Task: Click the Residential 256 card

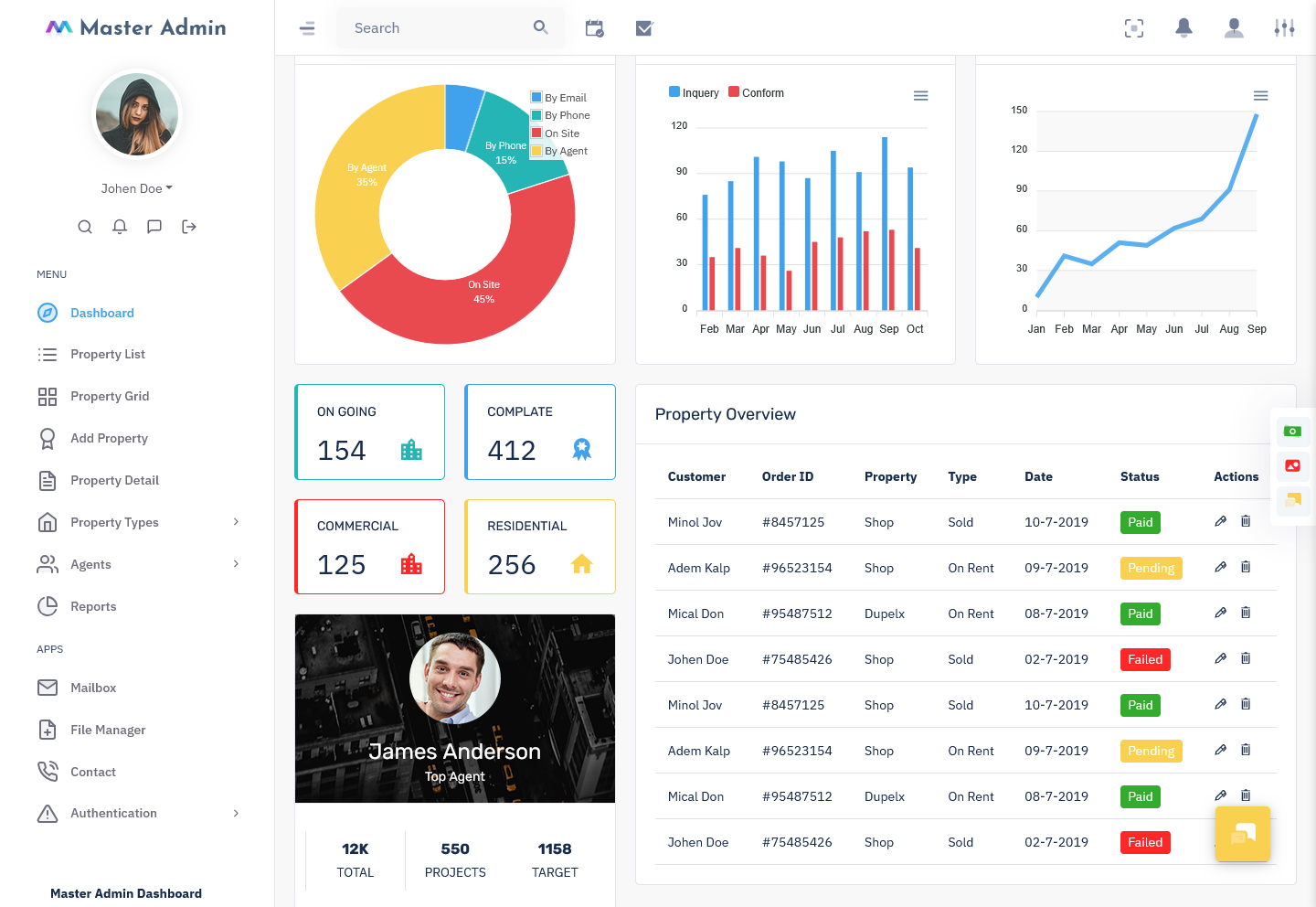Action: 540,547
